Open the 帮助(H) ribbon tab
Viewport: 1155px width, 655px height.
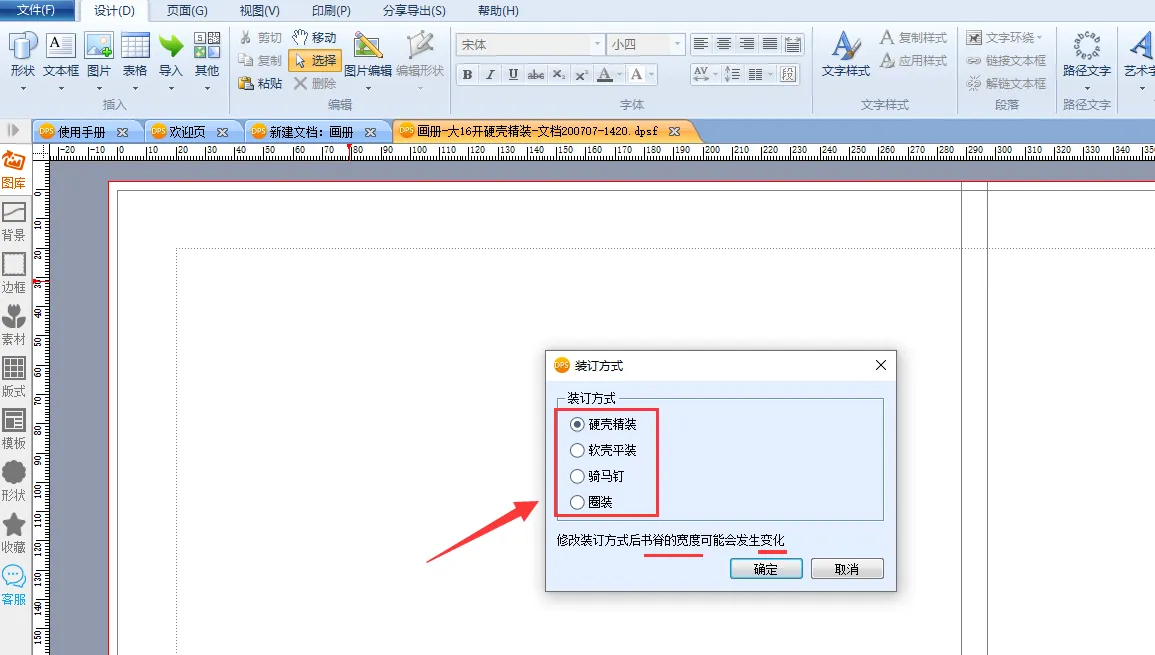(498, 11)
